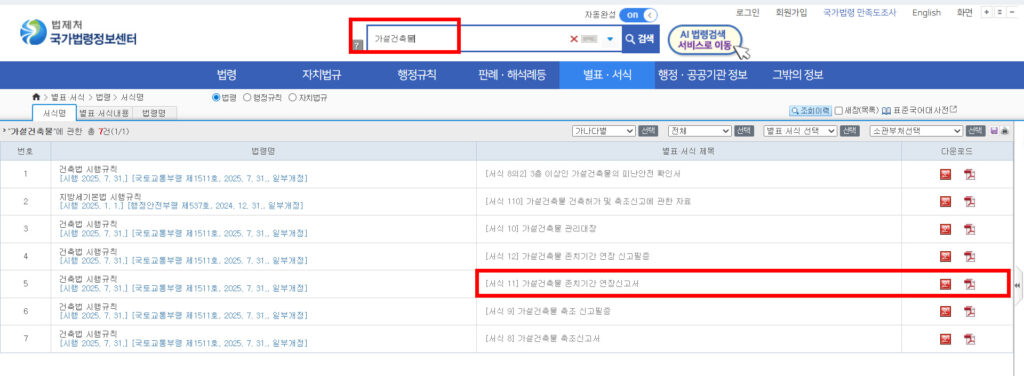Download PDF file for 서식 110 row
The width and height of the screenshot is (1024, 376).
tap(969, 202)
